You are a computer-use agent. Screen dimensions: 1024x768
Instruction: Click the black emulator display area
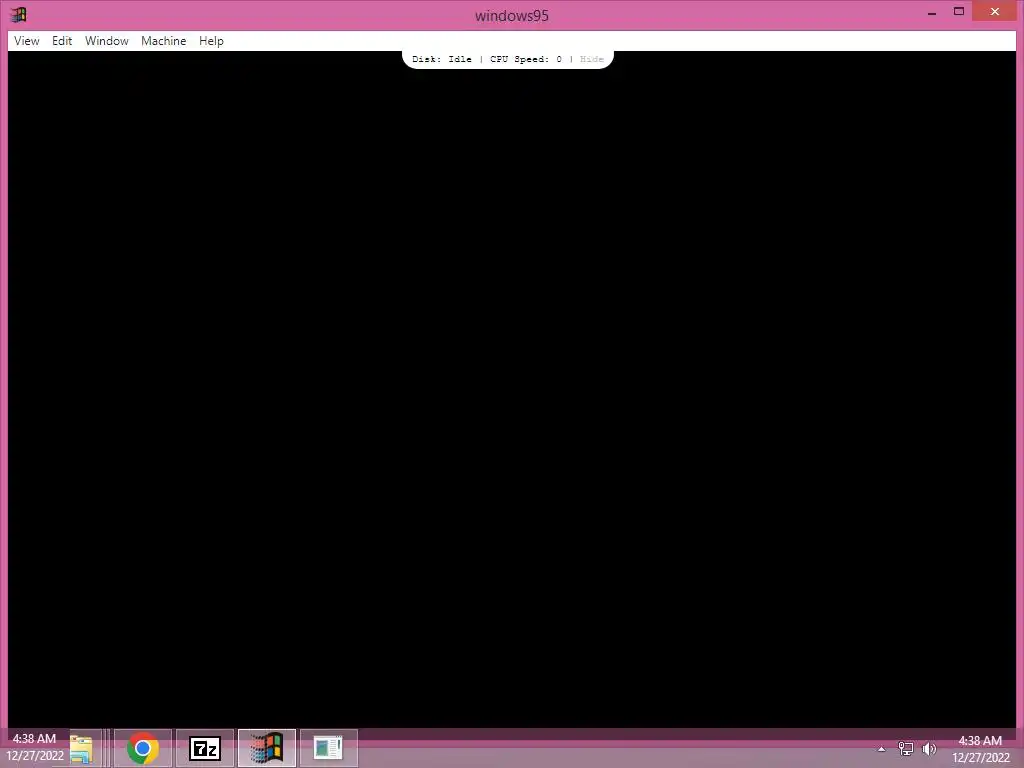coord(512,389)
